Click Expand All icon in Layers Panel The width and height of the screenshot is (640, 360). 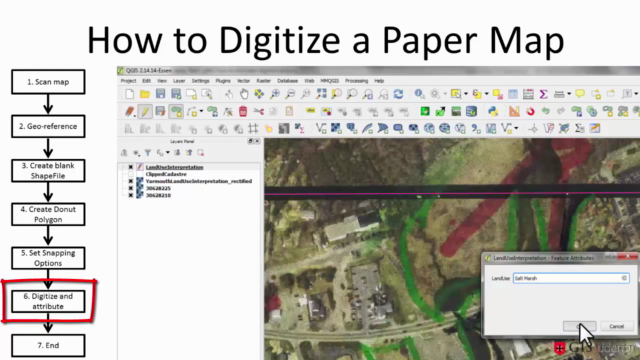tap(177, 153)
